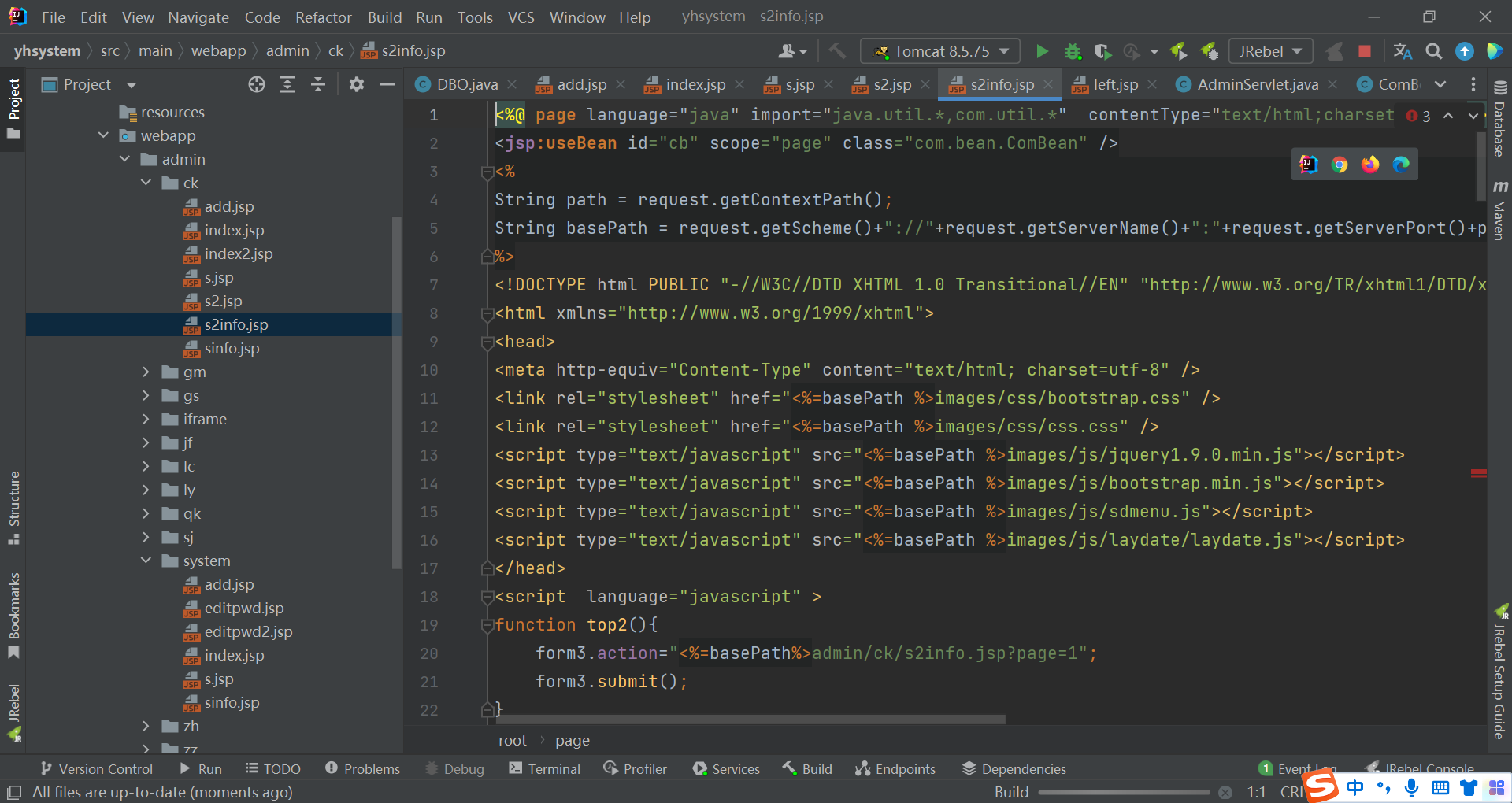The image size is (1512, 803).
Task: Hide the Project panel with the minus icon
Action: point(387,84)
